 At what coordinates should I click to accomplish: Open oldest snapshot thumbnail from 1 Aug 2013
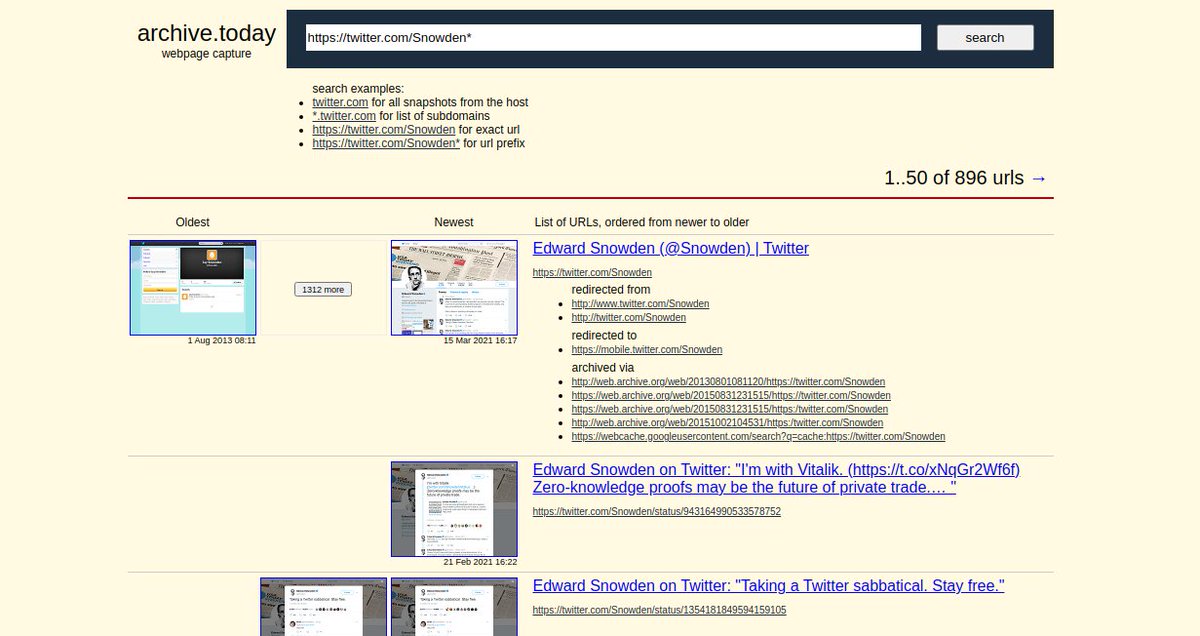(x=193, y=287)
